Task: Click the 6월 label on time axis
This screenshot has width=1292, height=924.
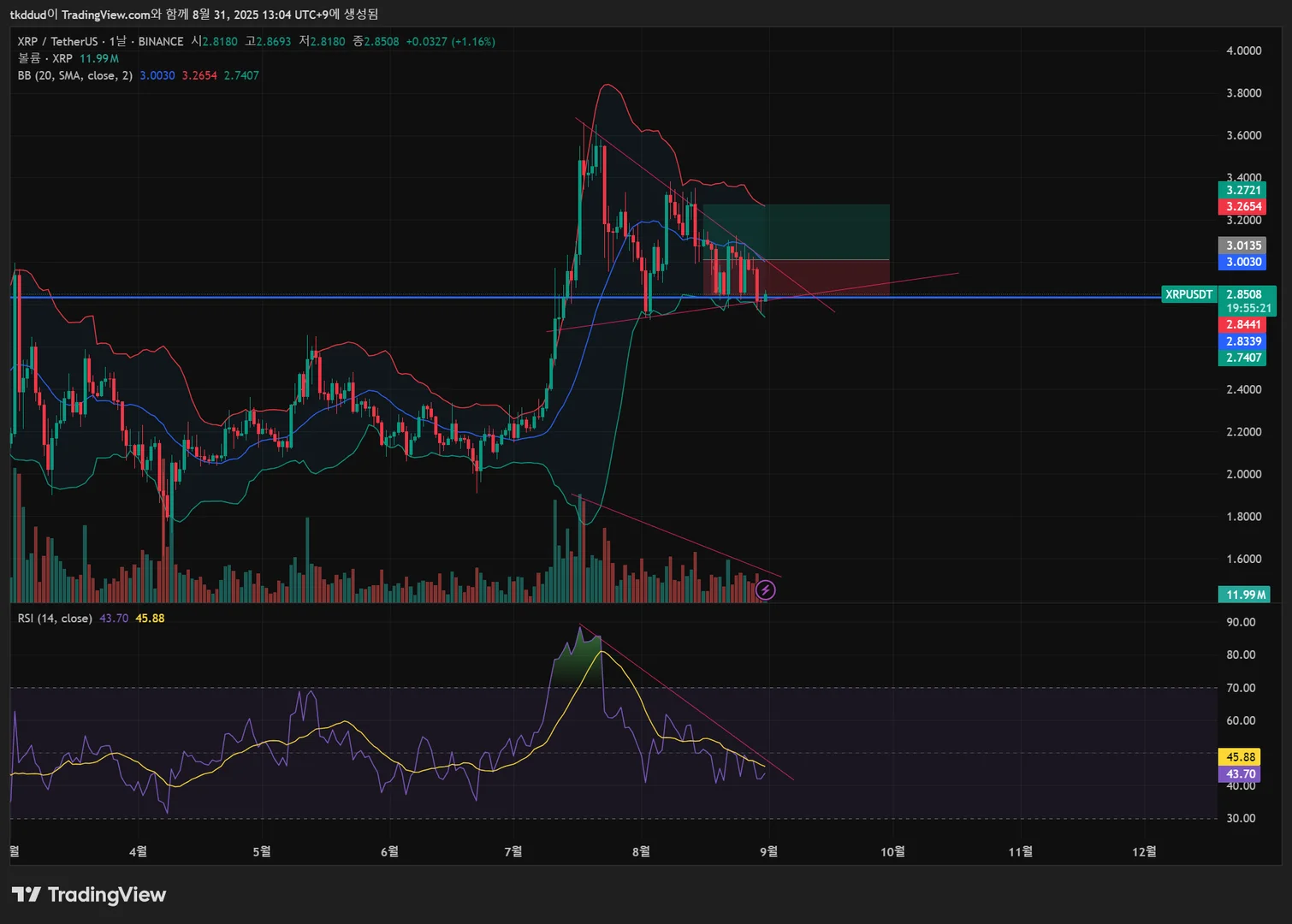Action: [388, 851]
